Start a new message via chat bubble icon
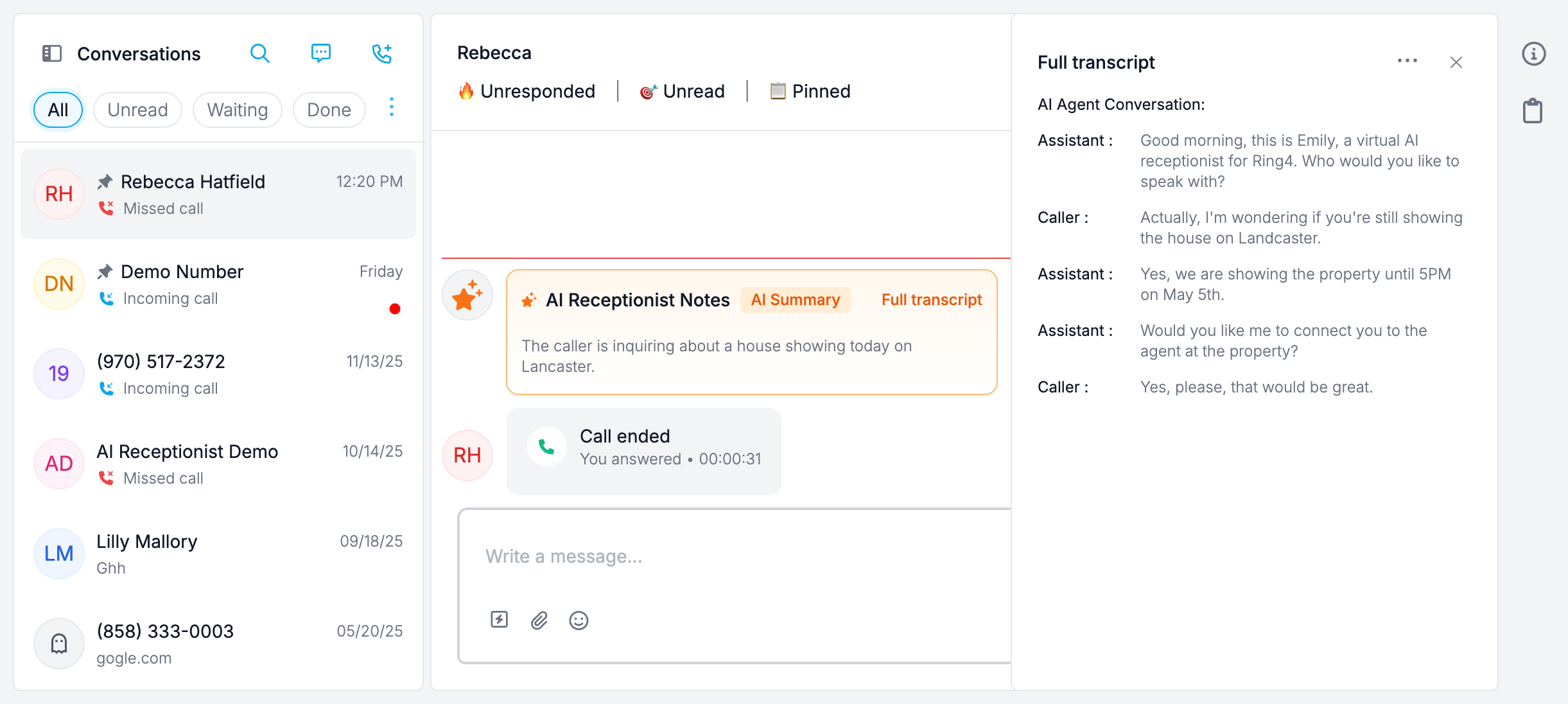This screenshot has height=704, width=1568. point(320,53)
